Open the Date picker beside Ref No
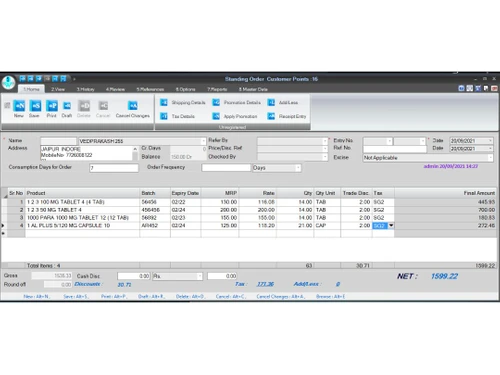Image resolution: width=500 pixels, height=375 pixels. [490, 148]
